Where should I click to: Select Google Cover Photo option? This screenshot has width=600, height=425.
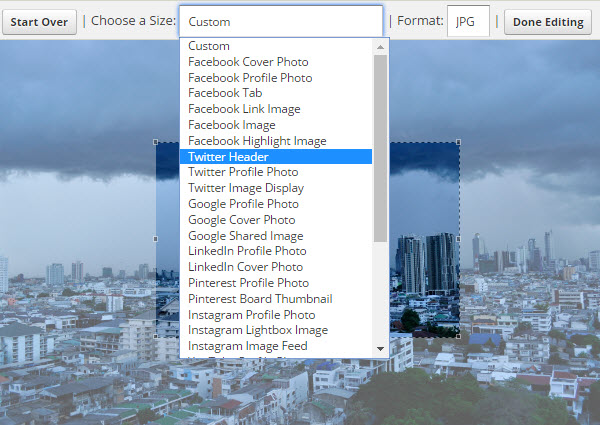tap(276, 220)
